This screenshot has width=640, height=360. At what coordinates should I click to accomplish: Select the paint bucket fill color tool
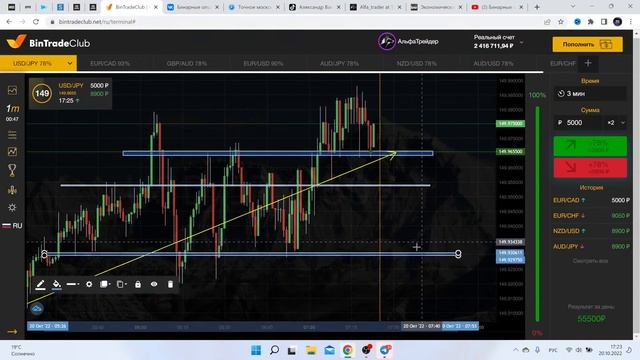pos(57,284)
